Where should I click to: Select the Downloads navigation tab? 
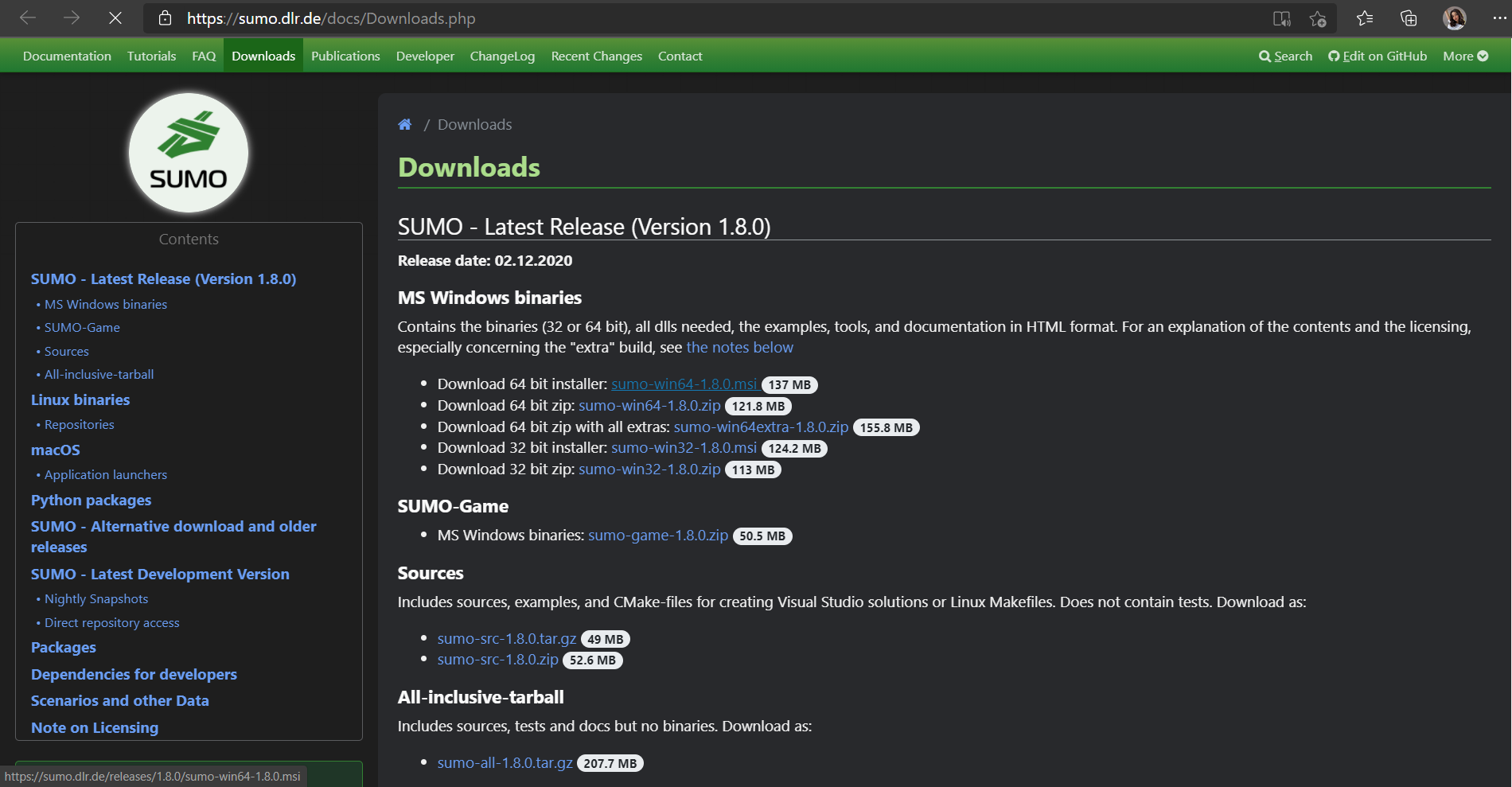[263, 56]
